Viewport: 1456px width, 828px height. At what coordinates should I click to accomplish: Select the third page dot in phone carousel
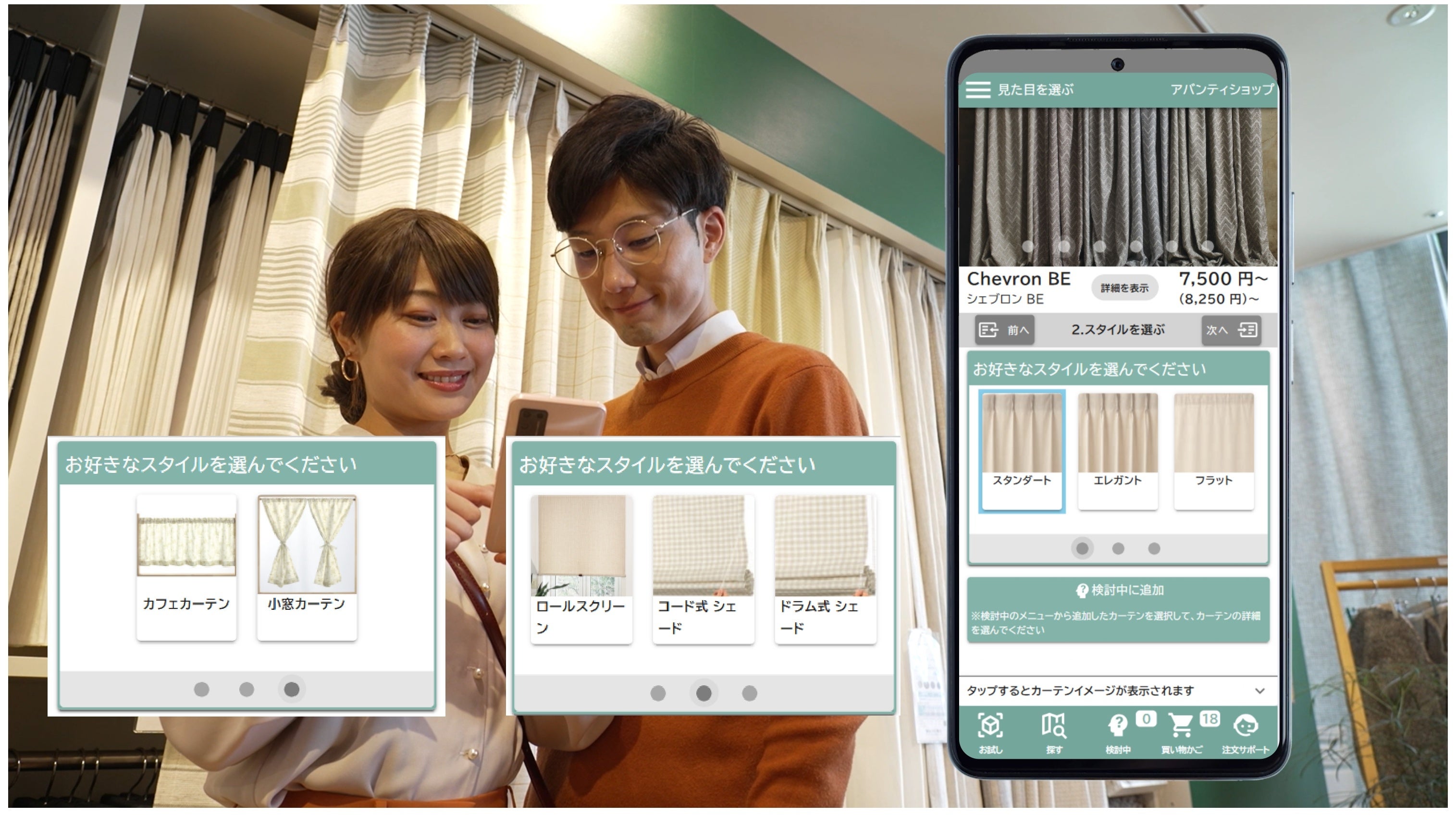point(1154,548)
